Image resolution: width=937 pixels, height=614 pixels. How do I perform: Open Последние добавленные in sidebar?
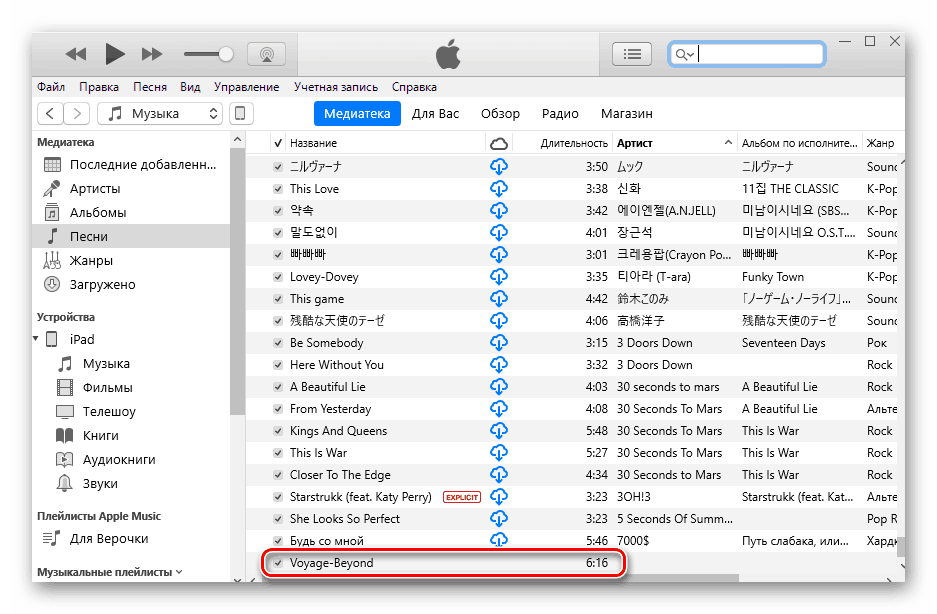[130, 164]
